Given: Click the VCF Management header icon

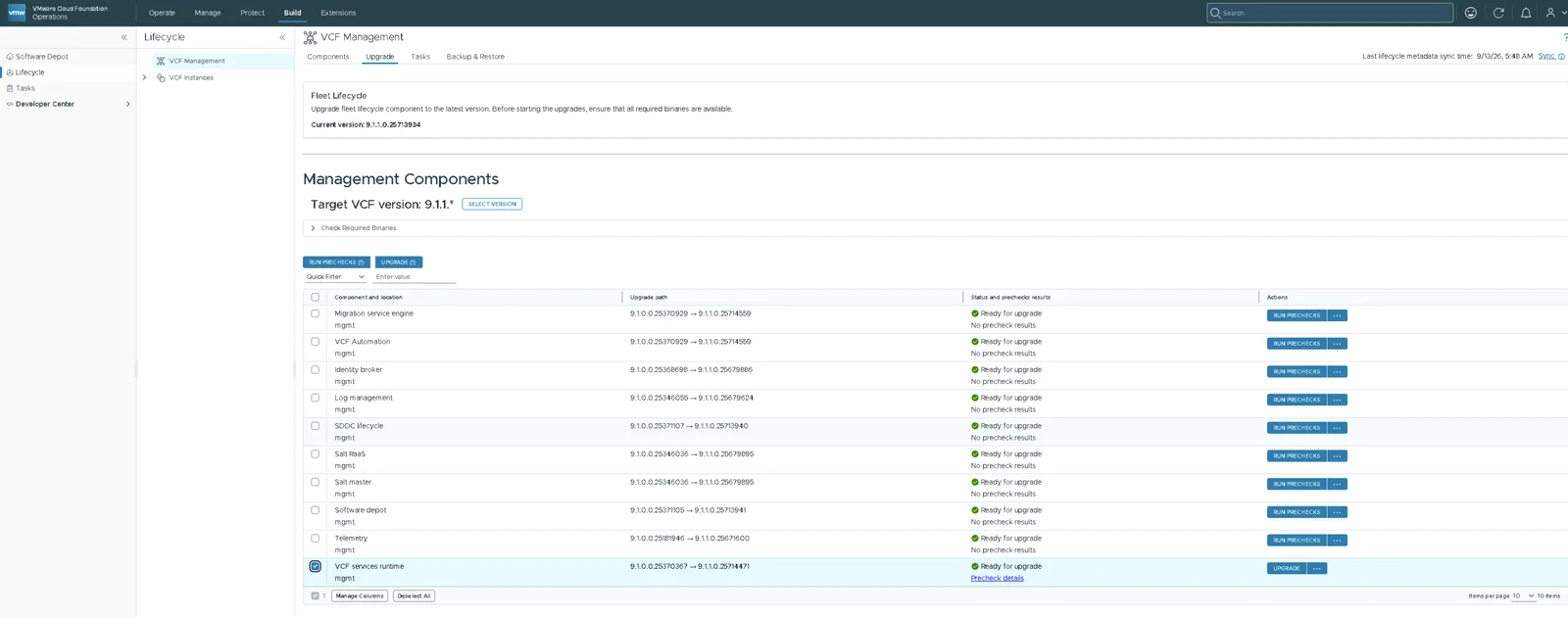Looking at the screenshot, I should click(310, 37).
